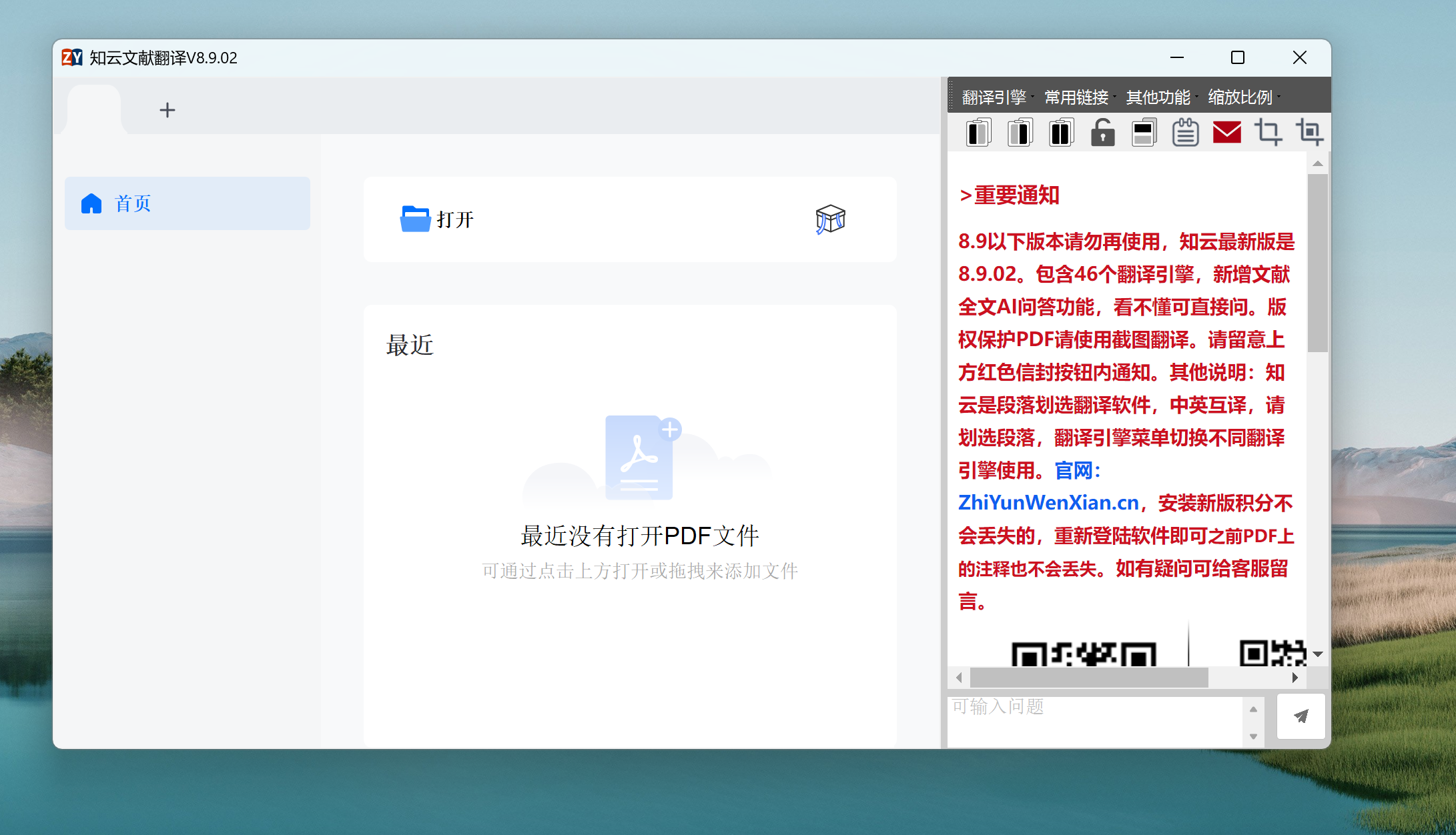Click the paper plane send button
The width and height of the screenshot is (1456, 835).
[x=1301, y=716]
